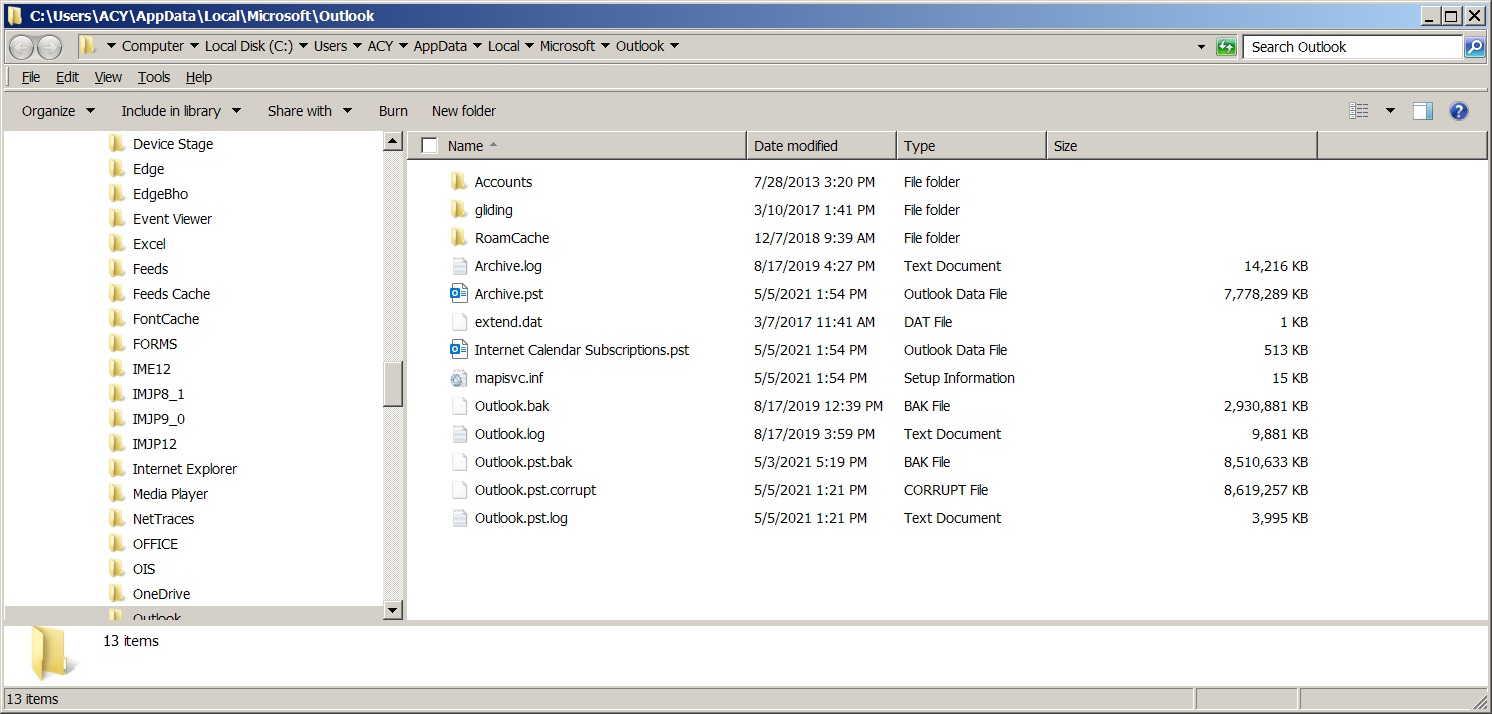Click the Outlook.bak file icon

(459, 406)
